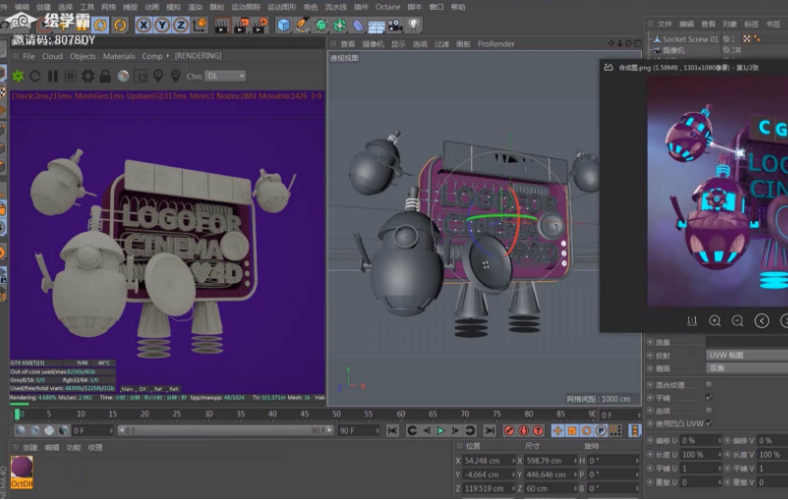The width and height of the screenshot is (788, 500).
Task: Toggle the 平铺 checkbox
Action: point(709,397)
